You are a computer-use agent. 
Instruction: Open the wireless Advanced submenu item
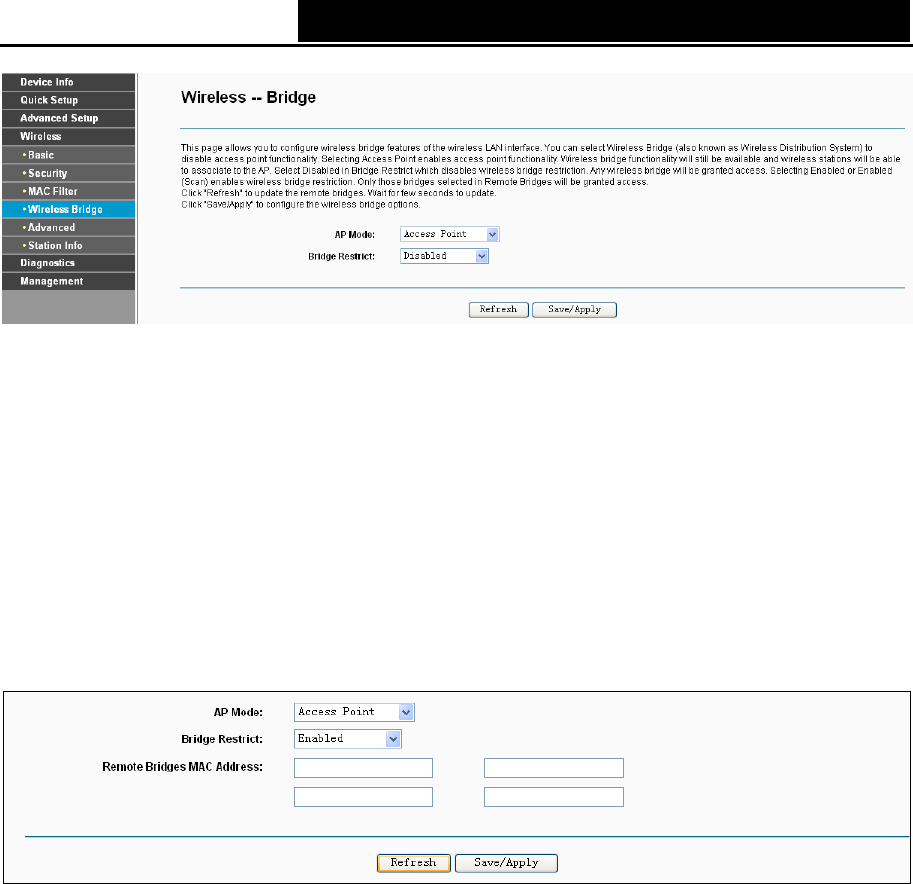click(x=68, y=227)
